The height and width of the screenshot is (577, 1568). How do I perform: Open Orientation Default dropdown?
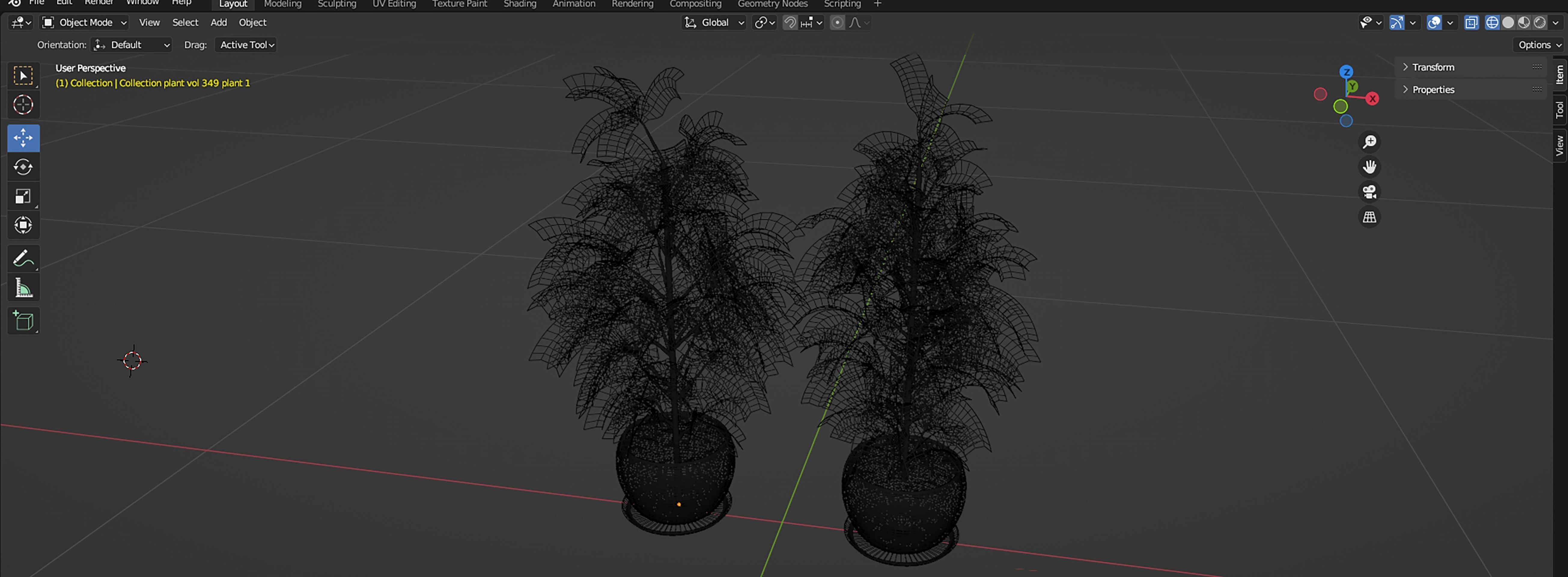point(132,45)
